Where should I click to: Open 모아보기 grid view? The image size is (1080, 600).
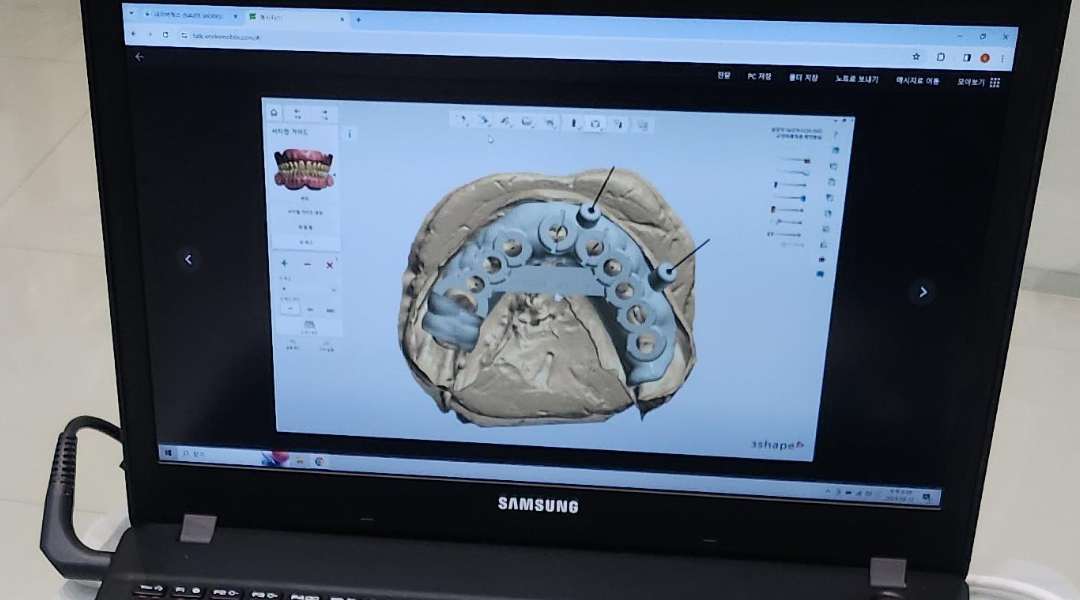point(977,82)
